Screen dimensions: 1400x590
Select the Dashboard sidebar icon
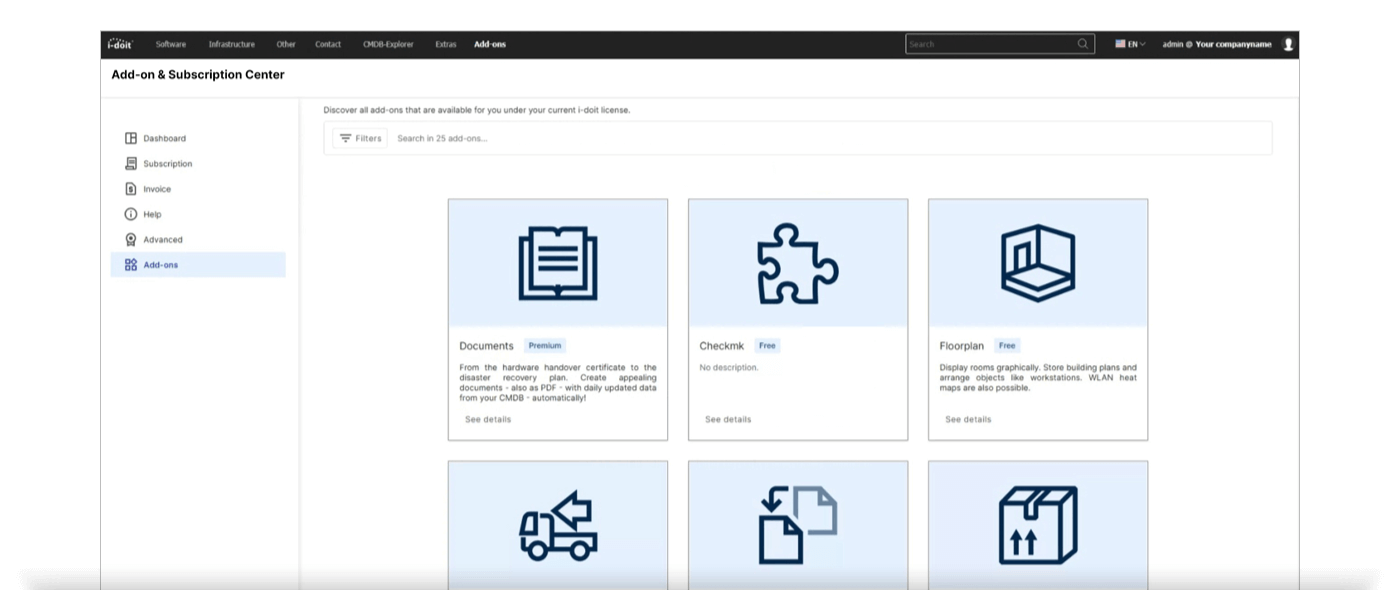[131, 138]
